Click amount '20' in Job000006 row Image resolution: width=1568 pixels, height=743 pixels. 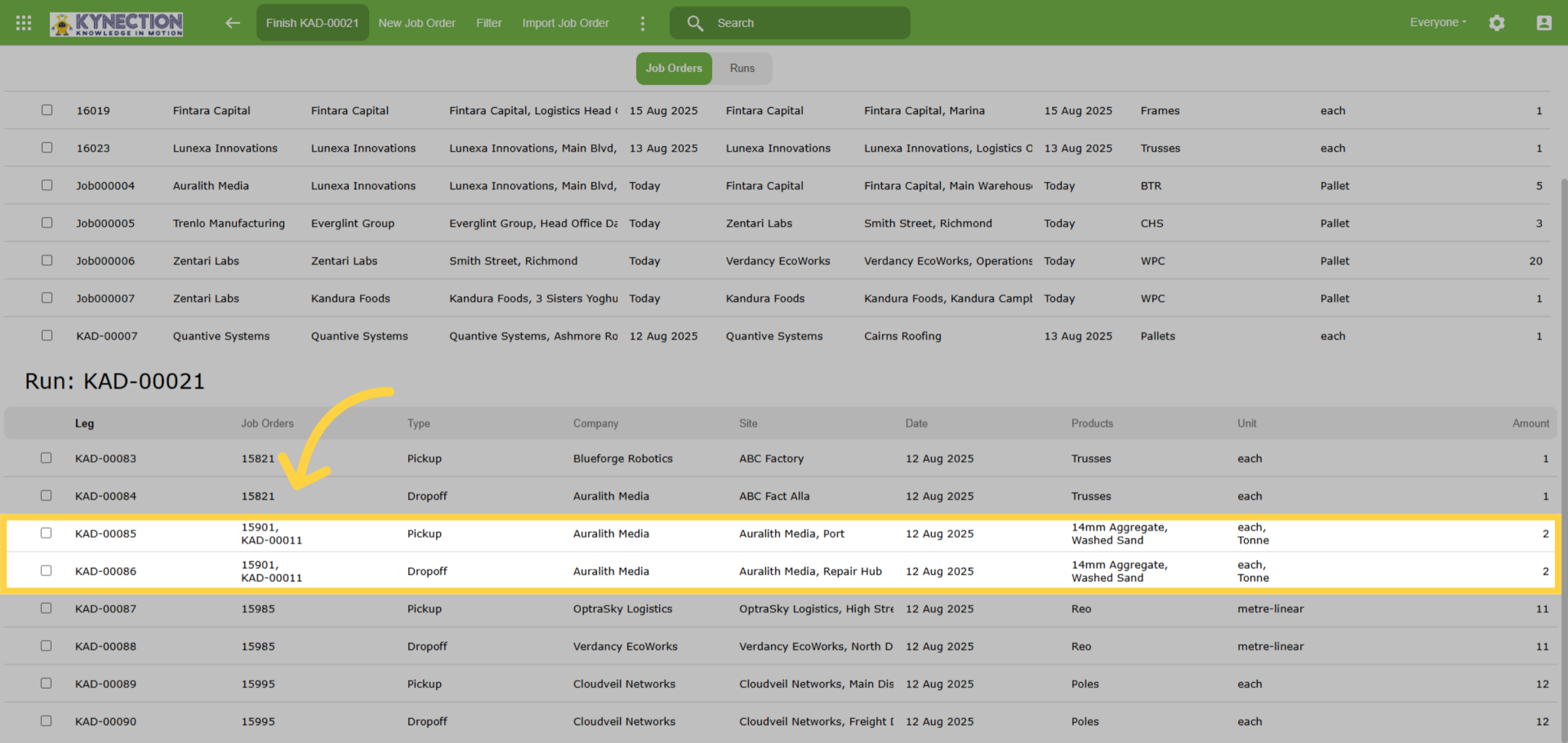tap(1535, 261)
